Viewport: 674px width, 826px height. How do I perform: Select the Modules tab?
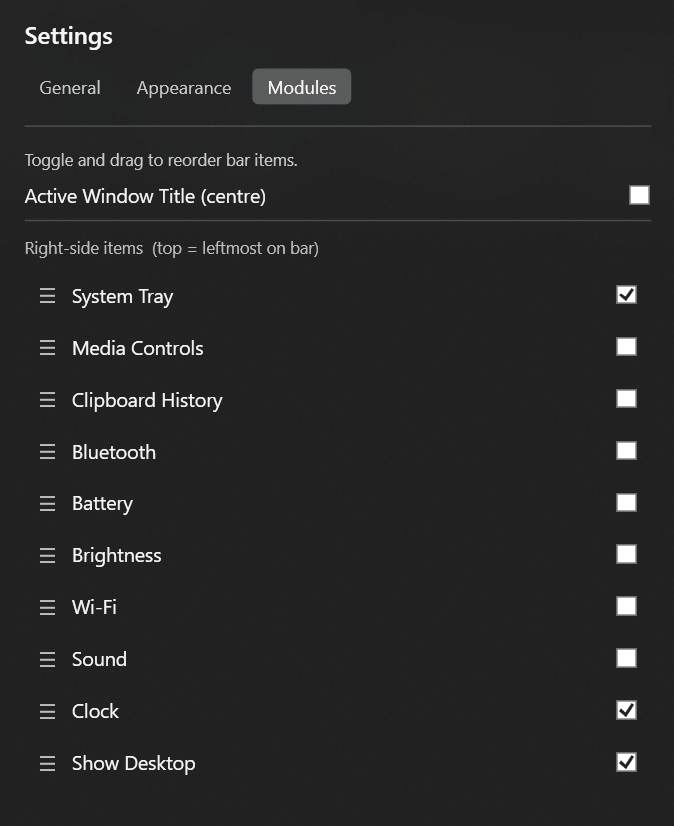click(302, 88)
